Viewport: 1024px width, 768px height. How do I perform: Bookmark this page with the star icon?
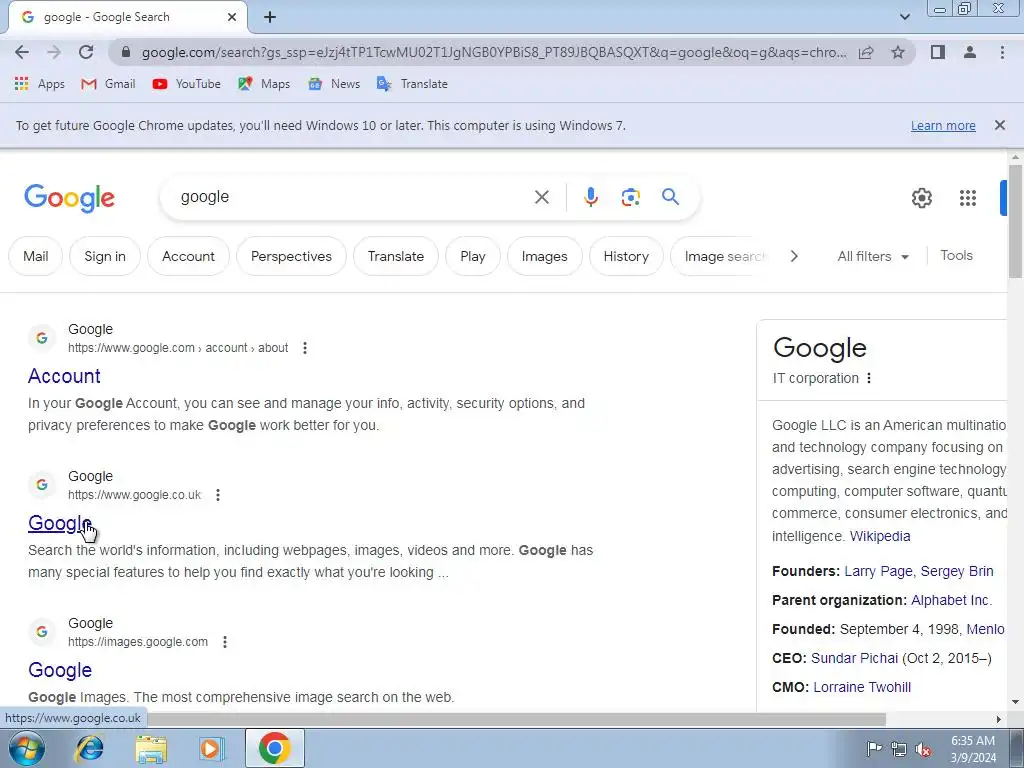point(898,52)
